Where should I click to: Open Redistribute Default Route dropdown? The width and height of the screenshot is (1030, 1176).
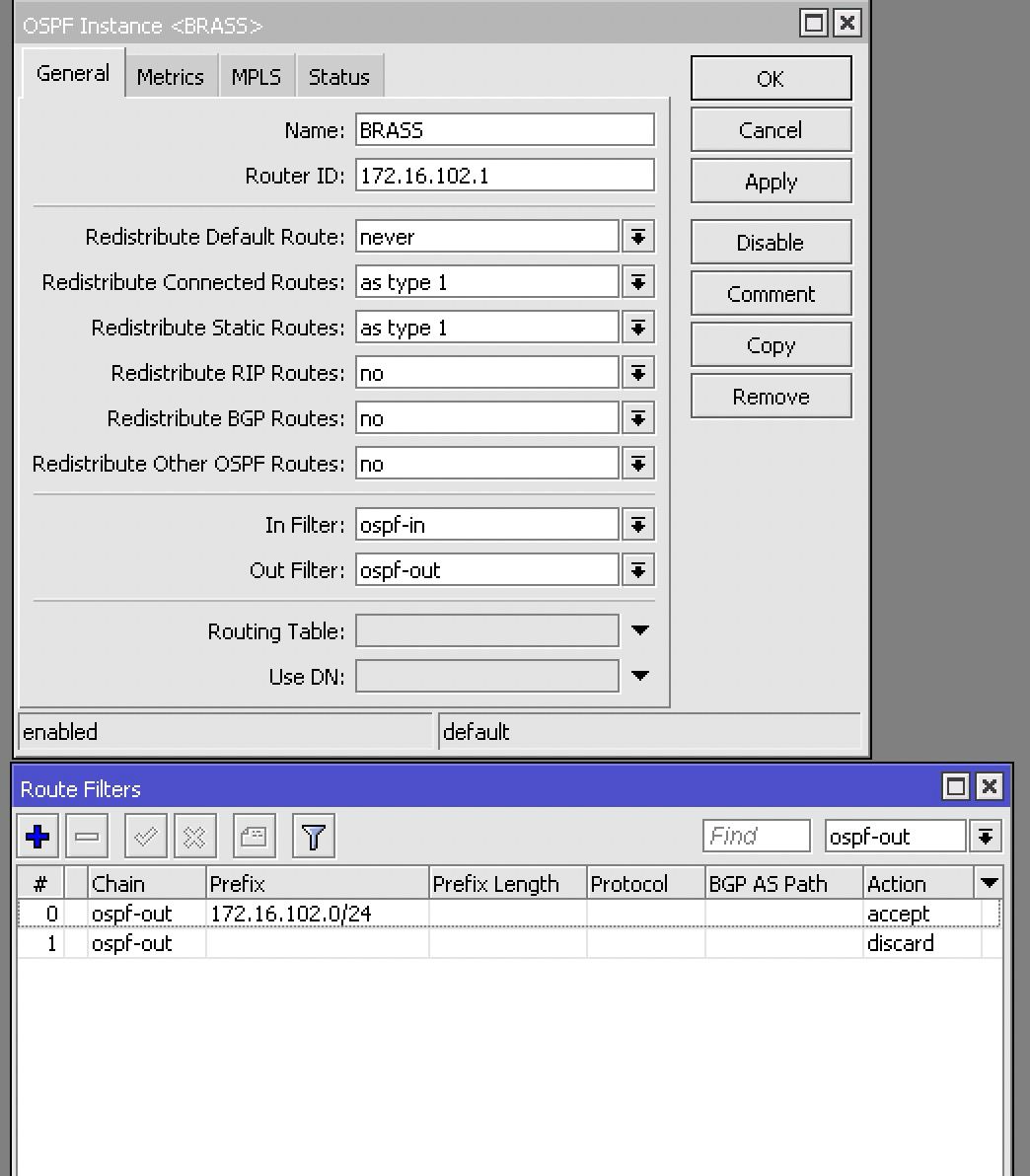[638, 237]
